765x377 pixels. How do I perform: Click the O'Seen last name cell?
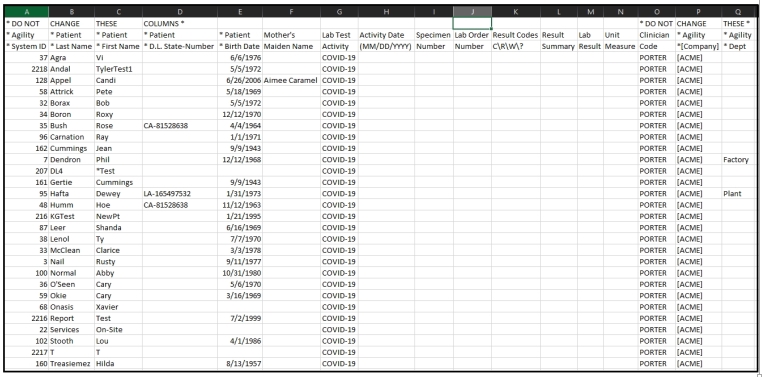coord(71,284)
